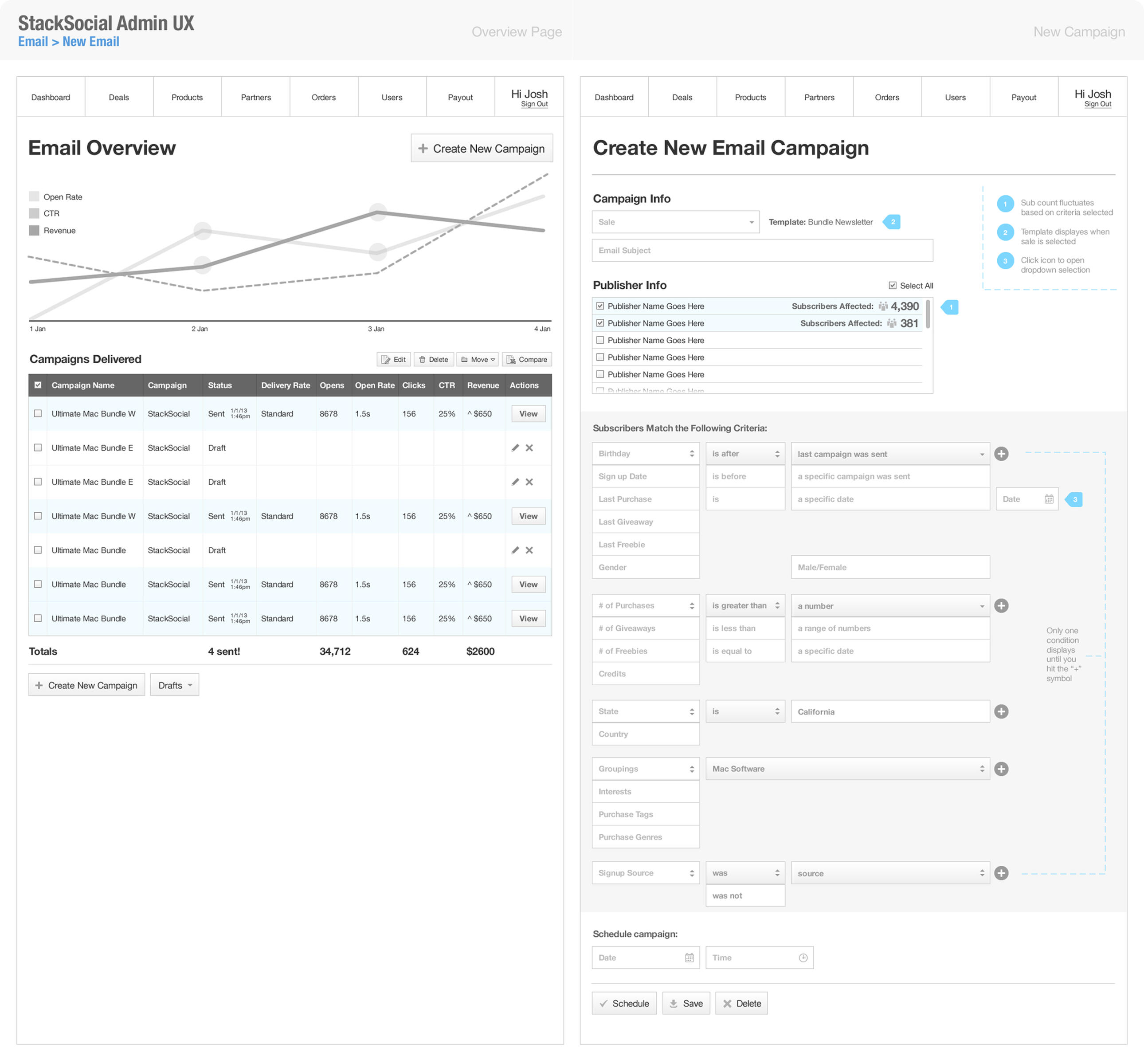This screenshot has width=1144, height=1064.
Task: Open Products tab in New Campaign nav
Action: [750, 97]
